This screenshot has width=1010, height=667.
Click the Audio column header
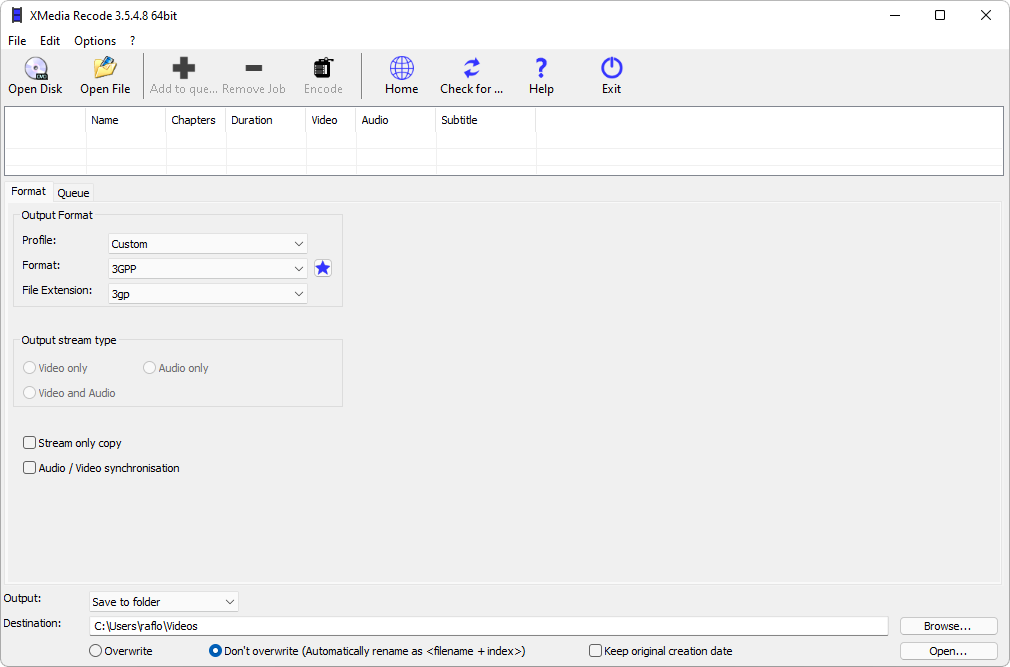coord(395,120)
